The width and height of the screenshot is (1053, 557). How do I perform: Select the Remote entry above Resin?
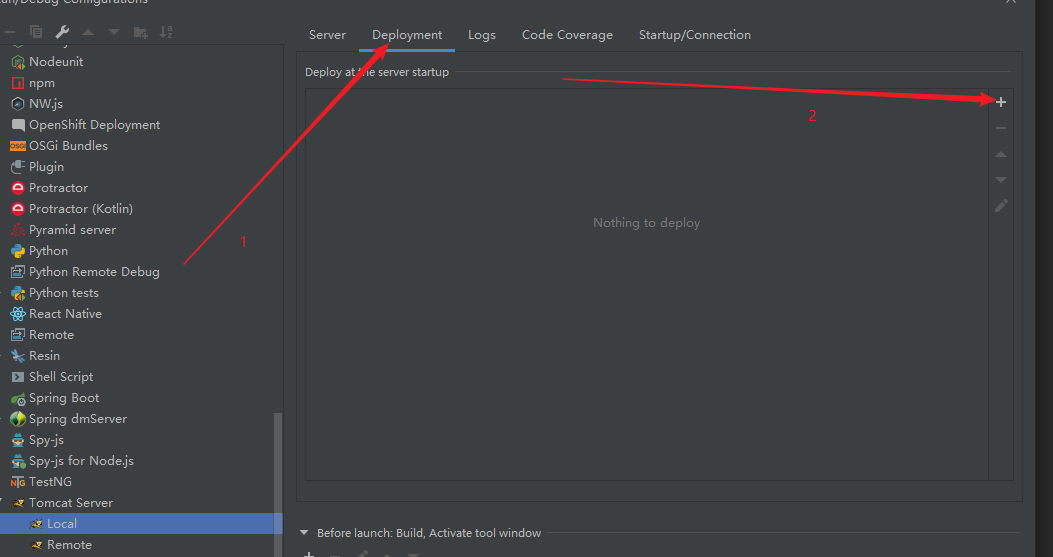click(x=51, y=335)
